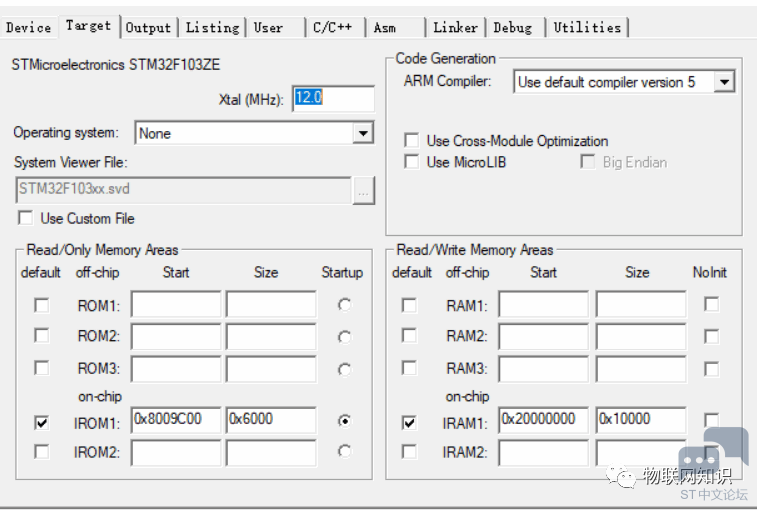Check the ROM2 default checkbox
The image size is (757, 510).
click(42, 335)
